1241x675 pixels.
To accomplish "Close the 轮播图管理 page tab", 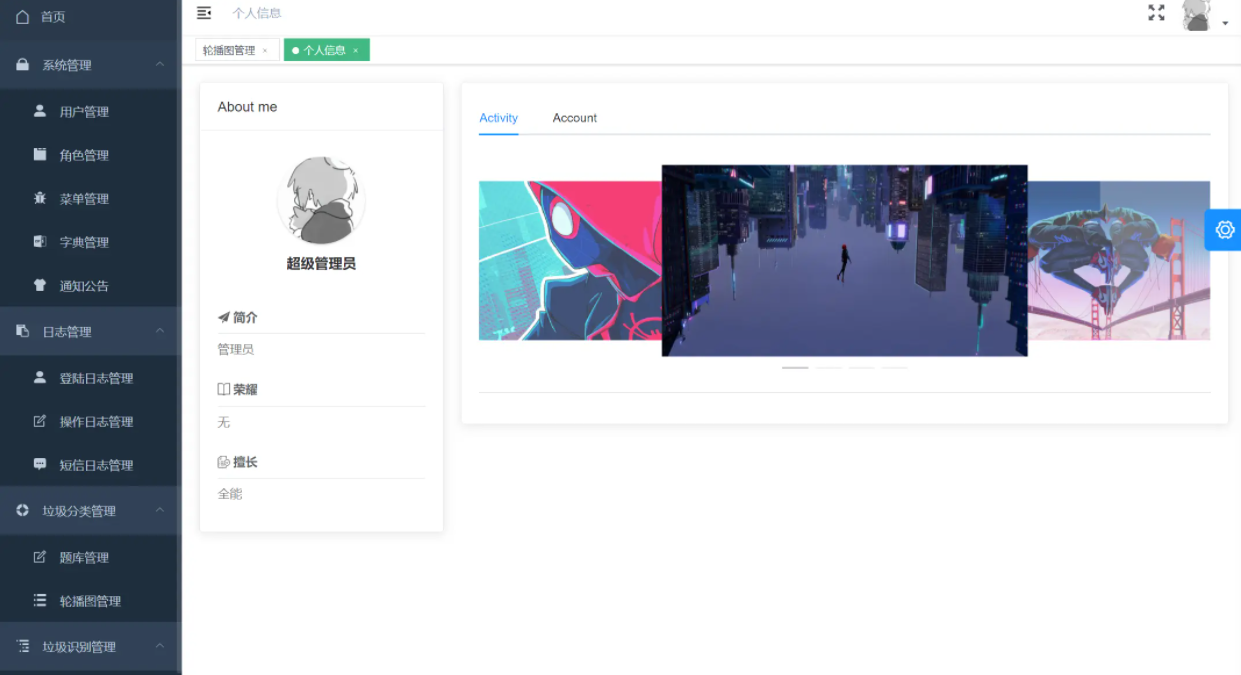I will tap(265, 51).
